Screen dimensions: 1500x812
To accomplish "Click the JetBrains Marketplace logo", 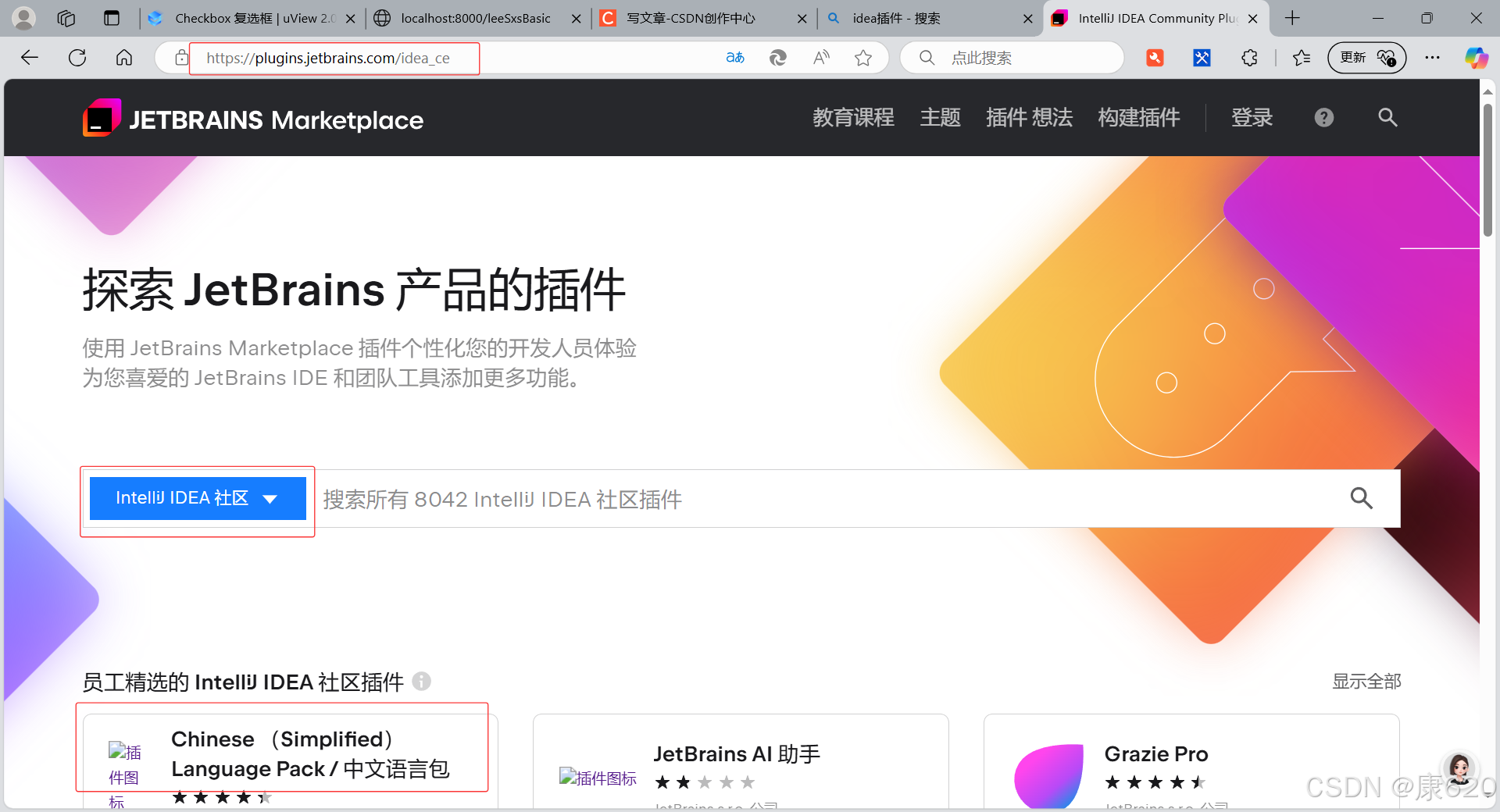I will (253, 119).
